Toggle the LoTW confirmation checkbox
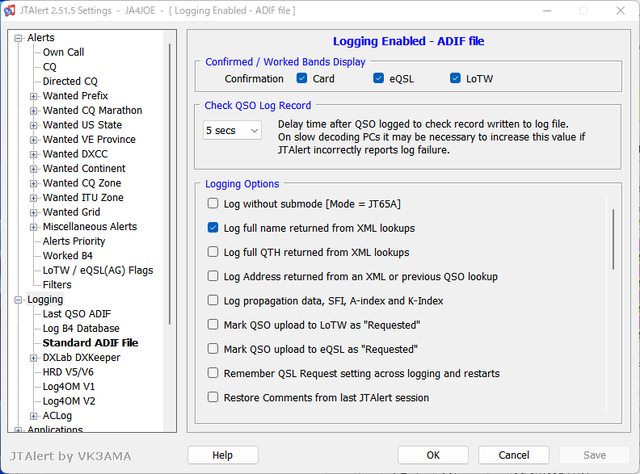The height and width of the screenshot is (474, 640). tap(455, 78)
